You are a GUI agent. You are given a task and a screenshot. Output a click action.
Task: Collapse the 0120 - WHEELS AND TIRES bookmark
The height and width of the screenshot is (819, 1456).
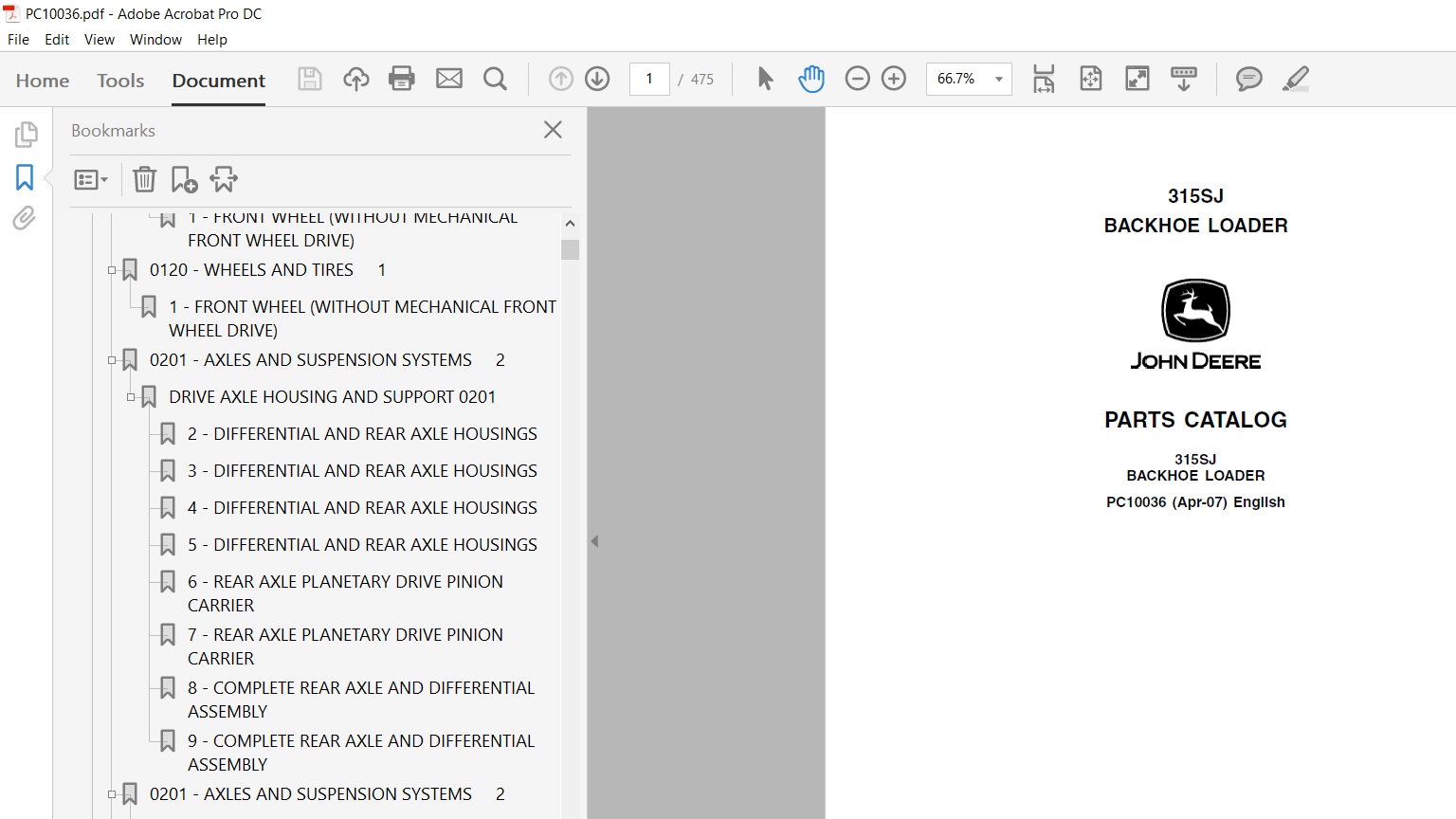[112, 270]
